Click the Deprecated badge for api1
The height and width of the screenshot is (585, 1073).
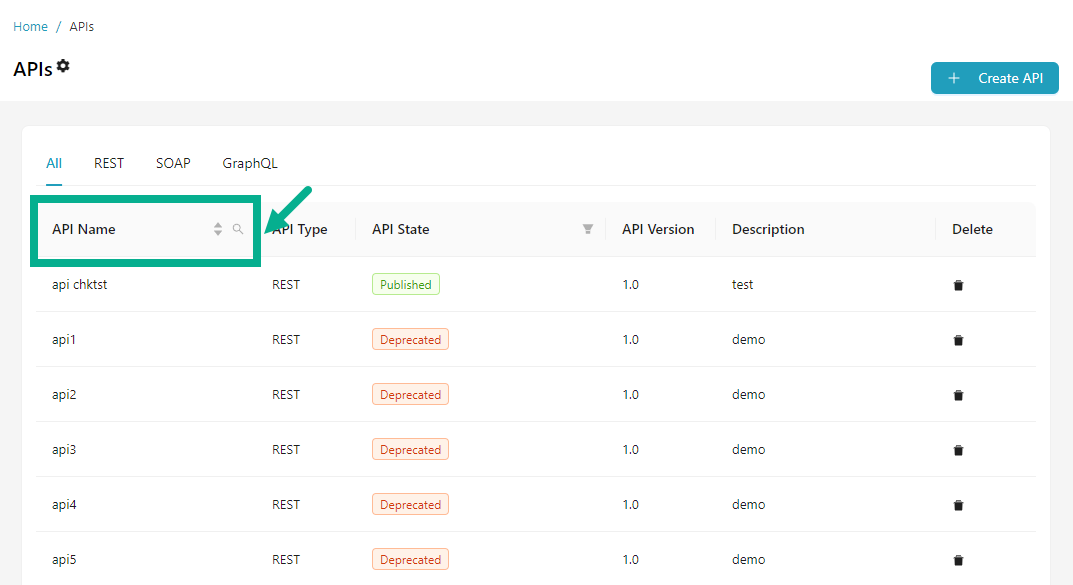(x=410, y=340)
